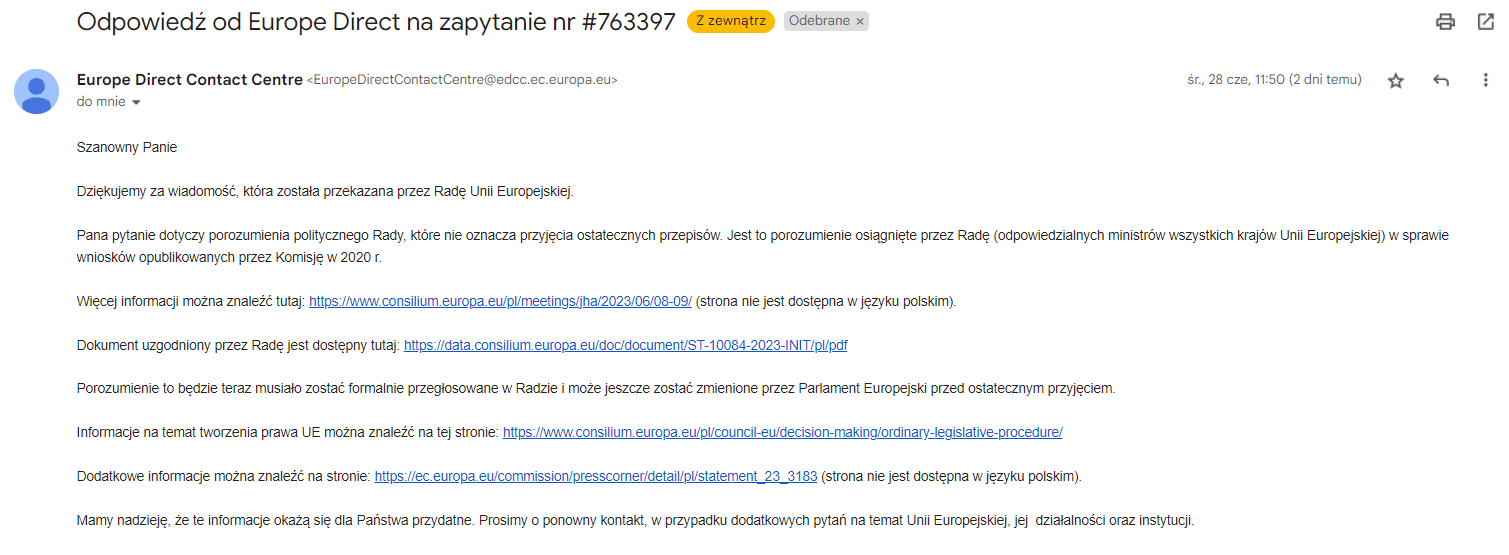Click the 'Szanowny Panie' greeting line

pyautogui.click(x=127, y=147)
